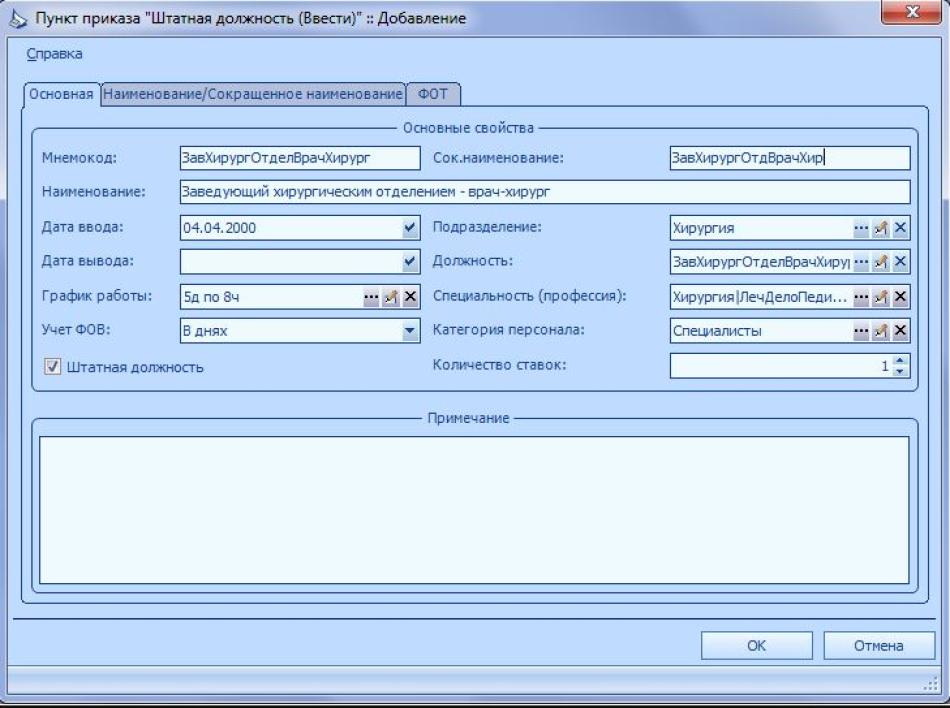Open the Подразделение lookup ellipsis button
Viewport: 950px width, 708px height.
[x=861, y=228]
